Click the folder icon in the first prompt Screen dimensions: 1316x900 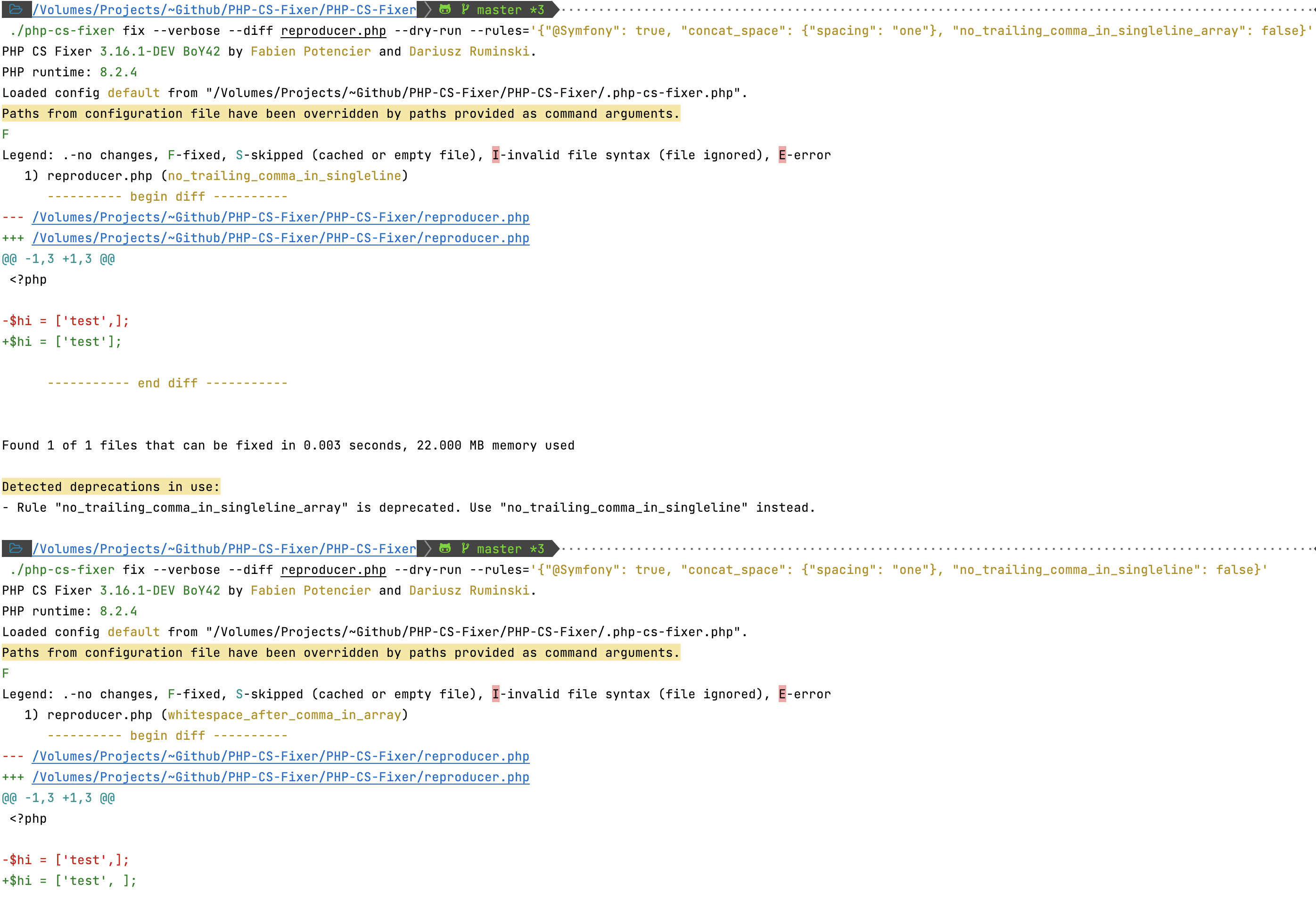tap(17, 9)
